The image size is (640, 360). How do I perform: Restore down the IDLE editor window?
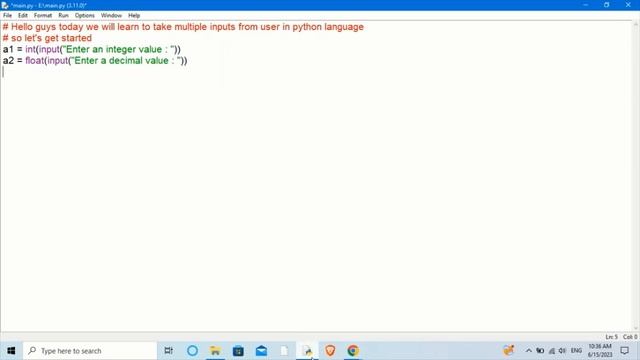(607, 5)
